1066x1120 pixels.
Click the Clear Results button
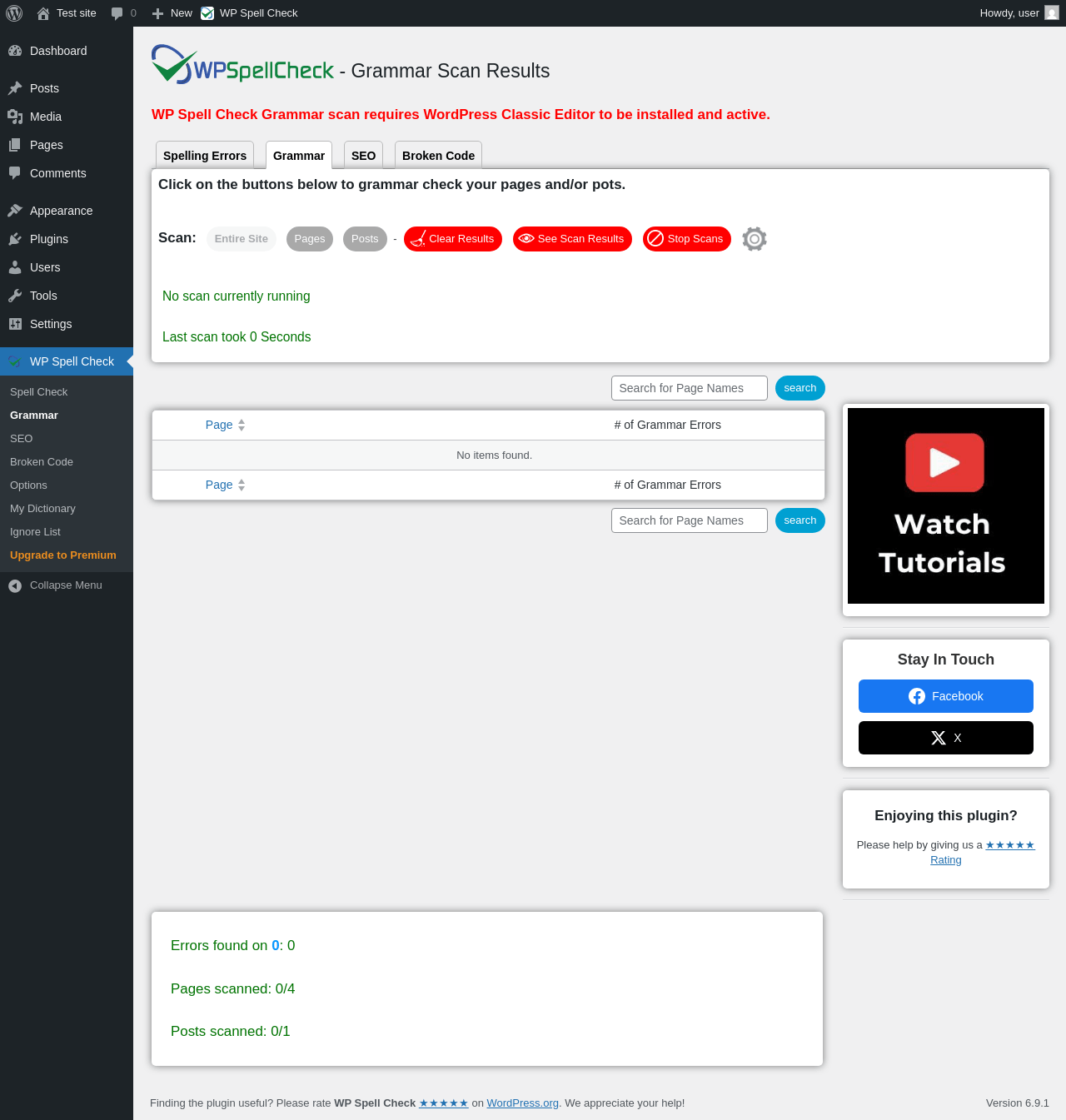pos(453,239)
